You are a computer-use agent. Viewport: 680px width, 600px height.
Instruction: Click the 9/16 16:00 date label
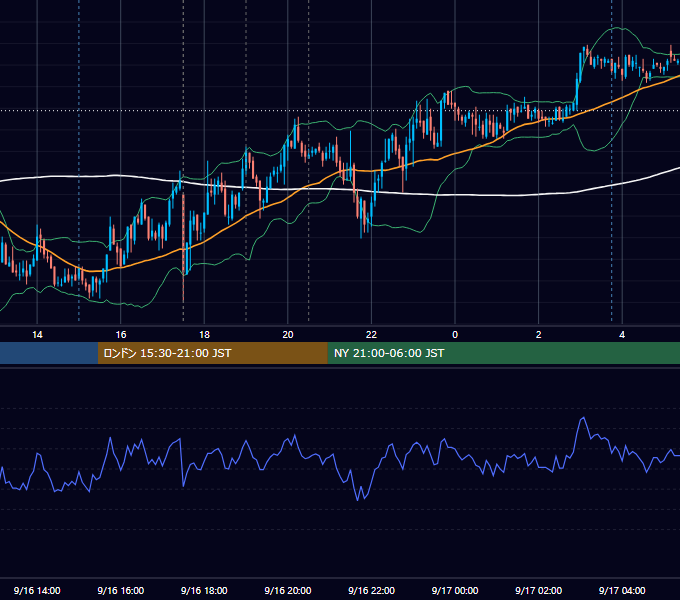click(121, 590)
